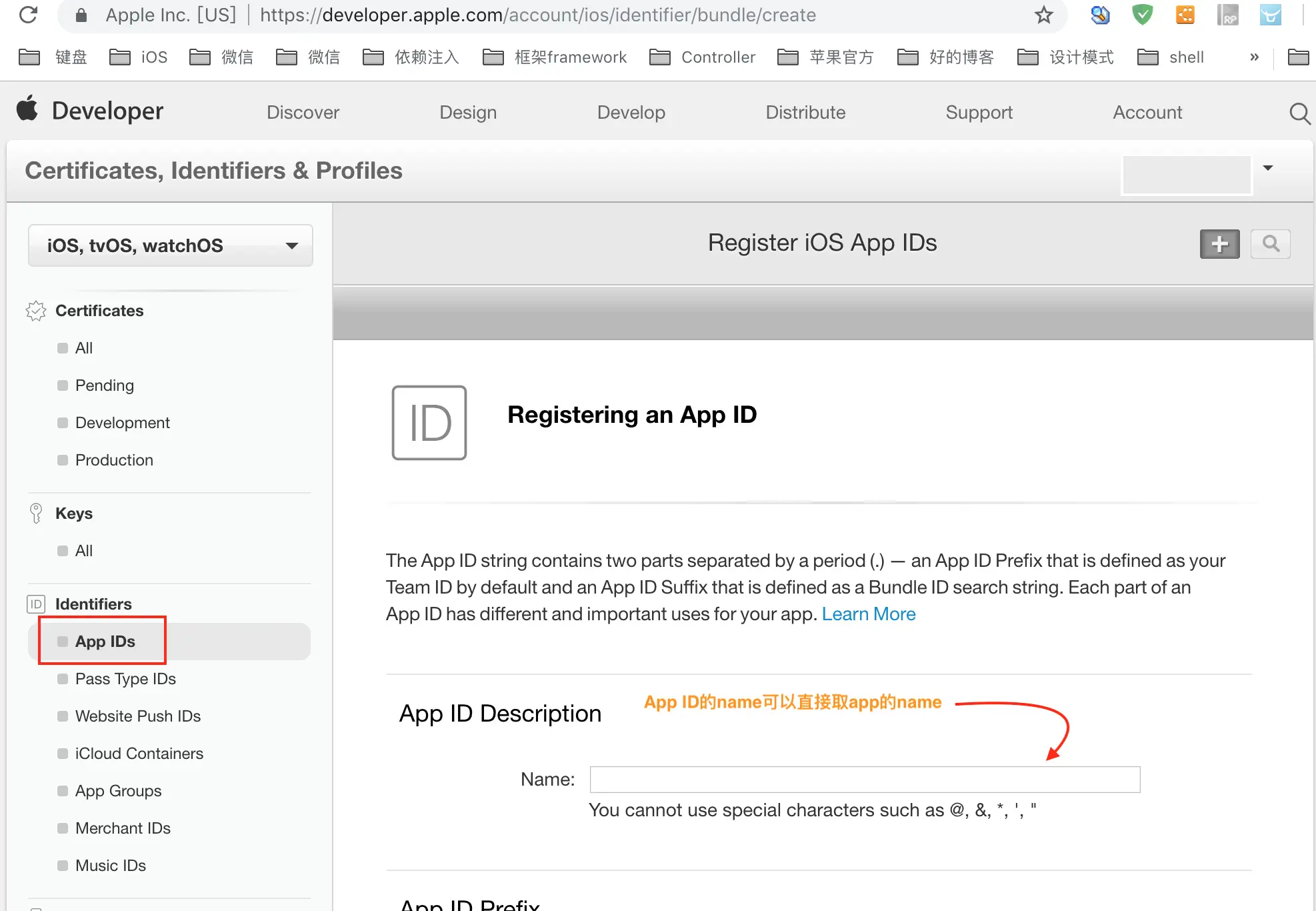Select App IDs in the sidebar
The height and width of the screenshot is (911, 1316).
(105, 641)
